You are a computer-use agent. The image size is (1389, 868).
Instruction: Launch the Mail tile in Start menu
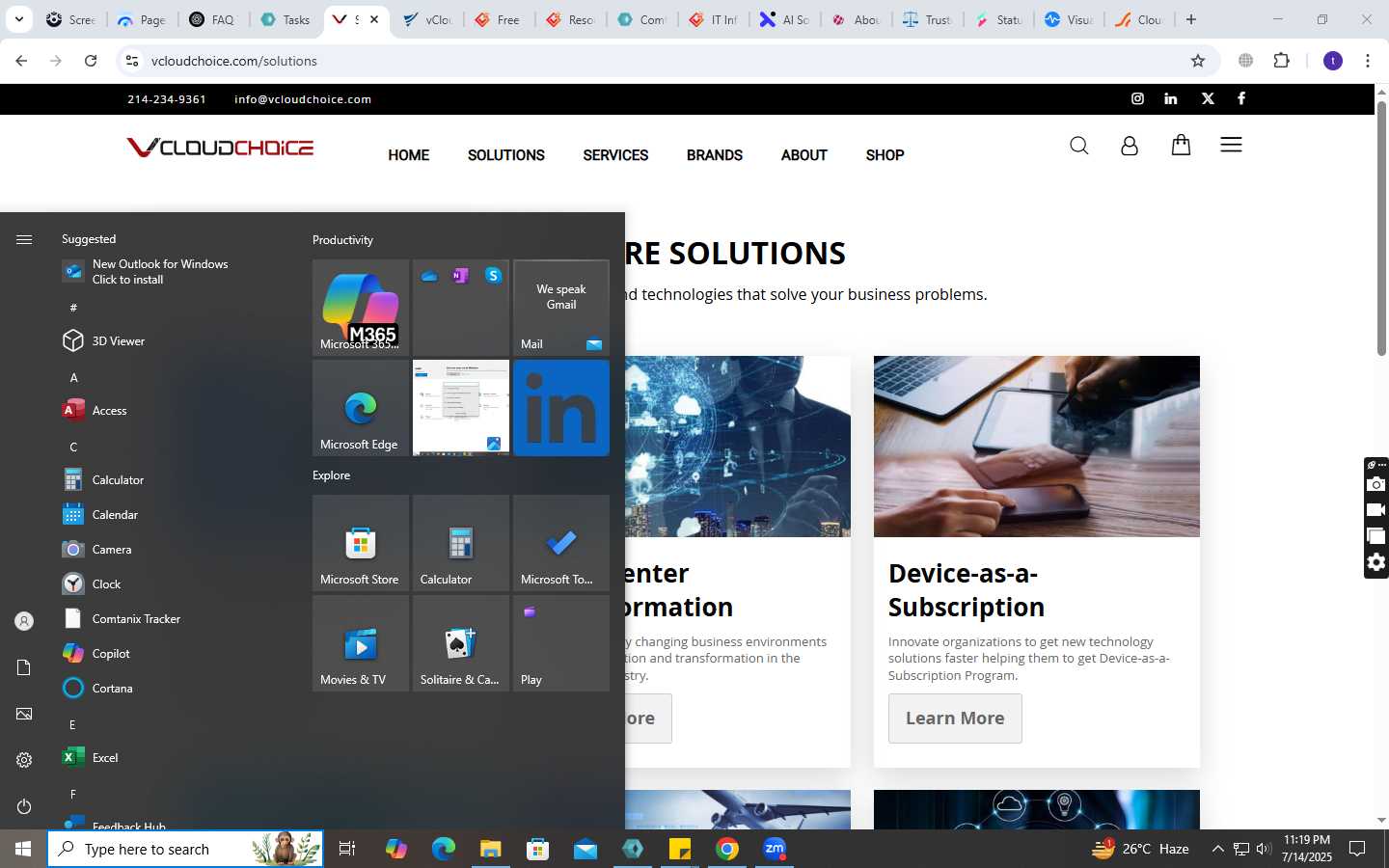click(561, 308)
